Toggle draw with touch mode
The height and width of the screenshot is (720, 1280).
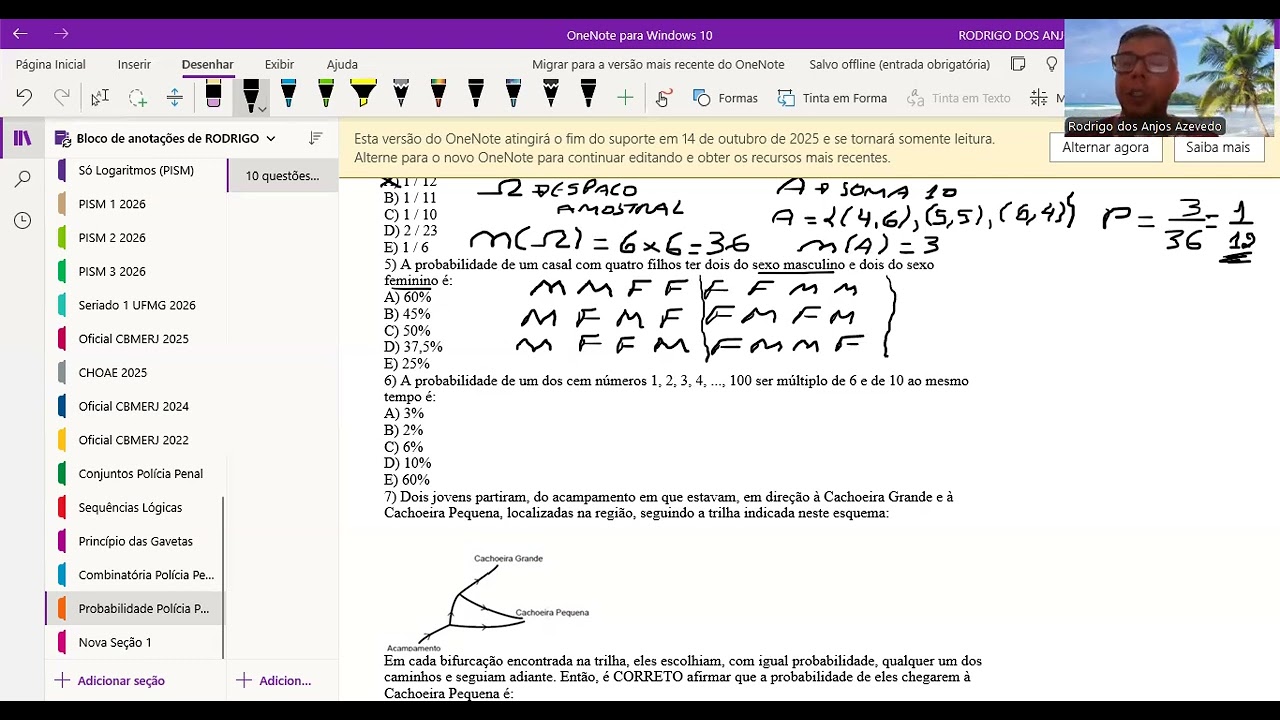click(663, 97)
